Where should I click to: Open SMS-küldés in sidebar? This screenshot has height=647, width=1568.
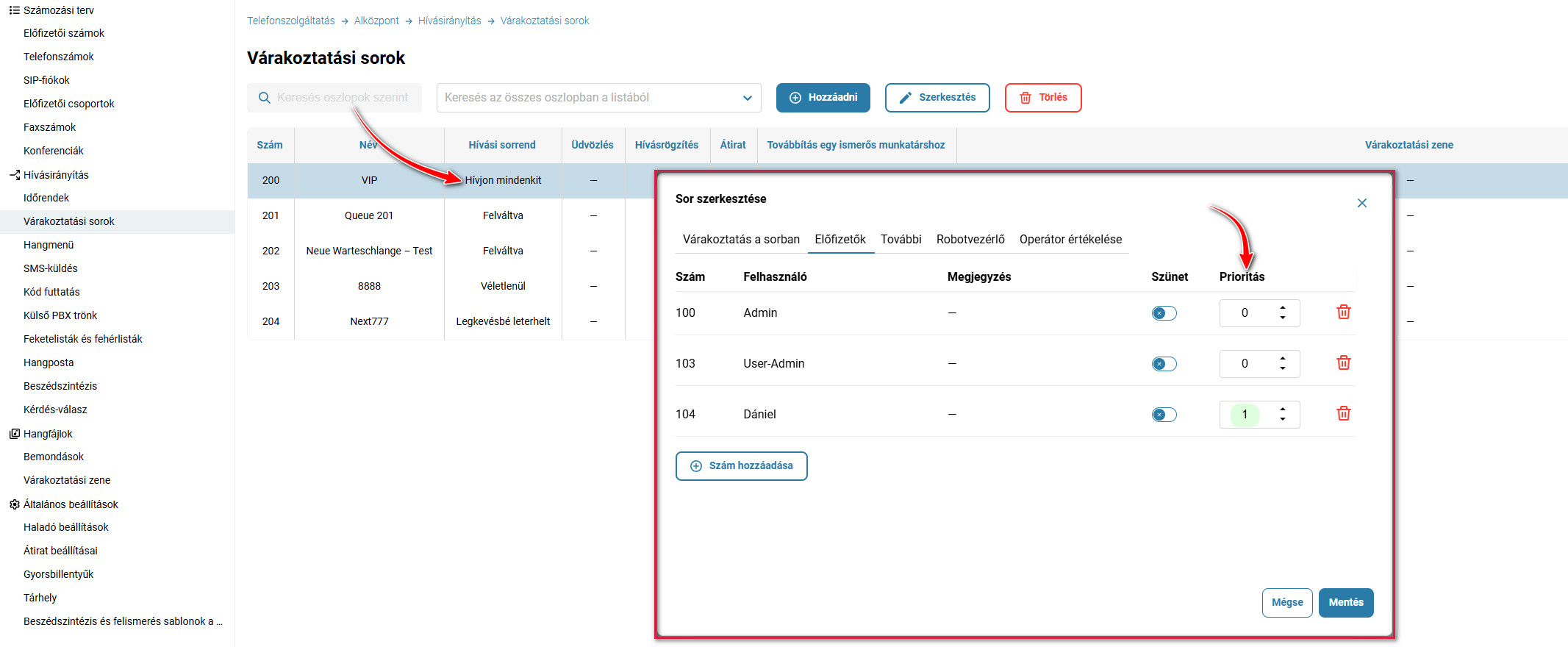pos(51,268)
